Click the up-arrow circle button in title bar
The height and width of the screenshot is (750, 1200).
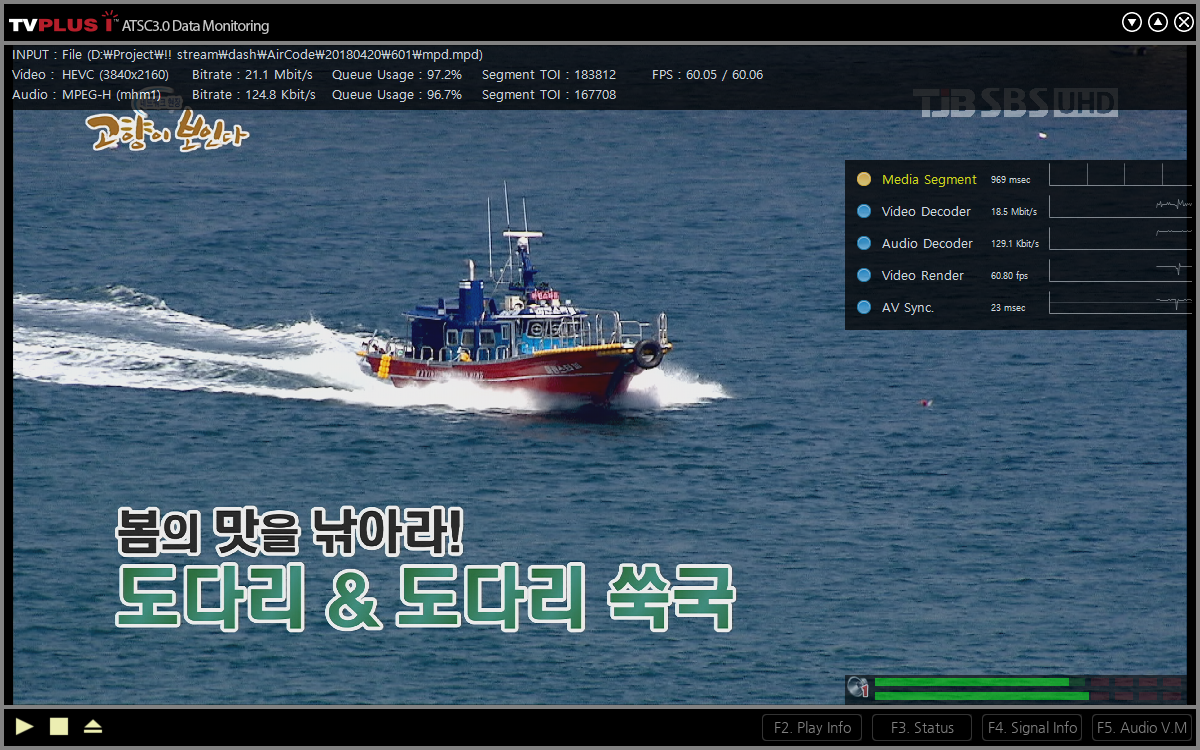click(x=1157, y=22)
